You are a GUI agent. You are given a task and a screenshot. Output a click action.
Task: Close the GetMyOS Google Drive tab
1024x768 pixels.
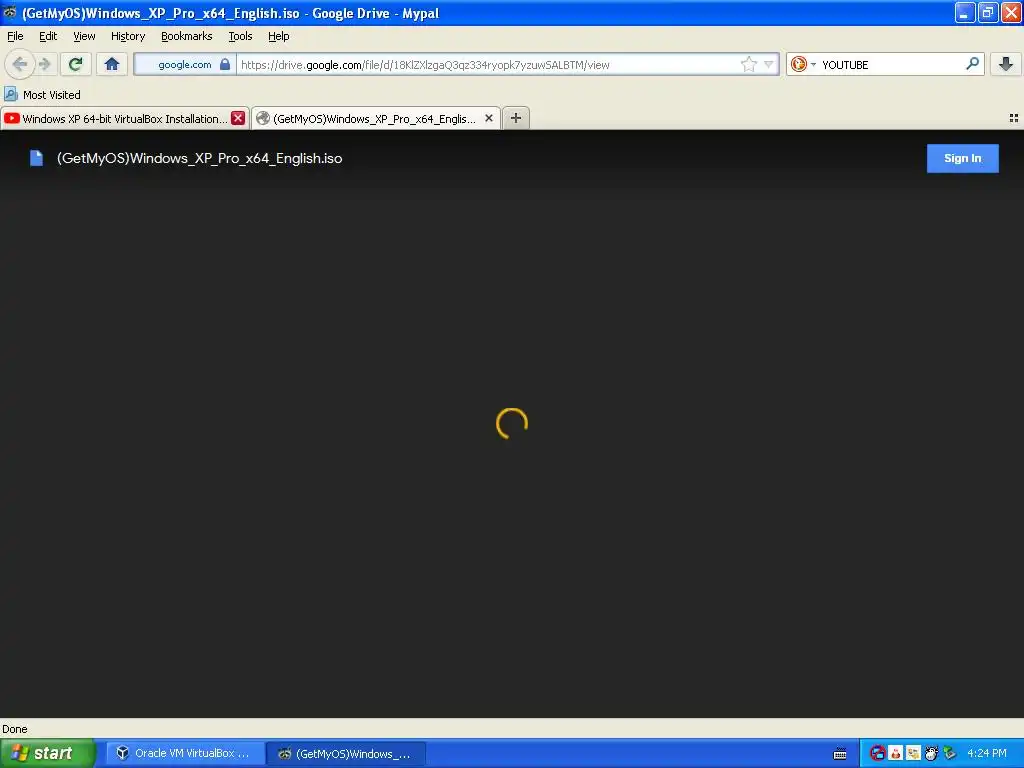[488, 118]
